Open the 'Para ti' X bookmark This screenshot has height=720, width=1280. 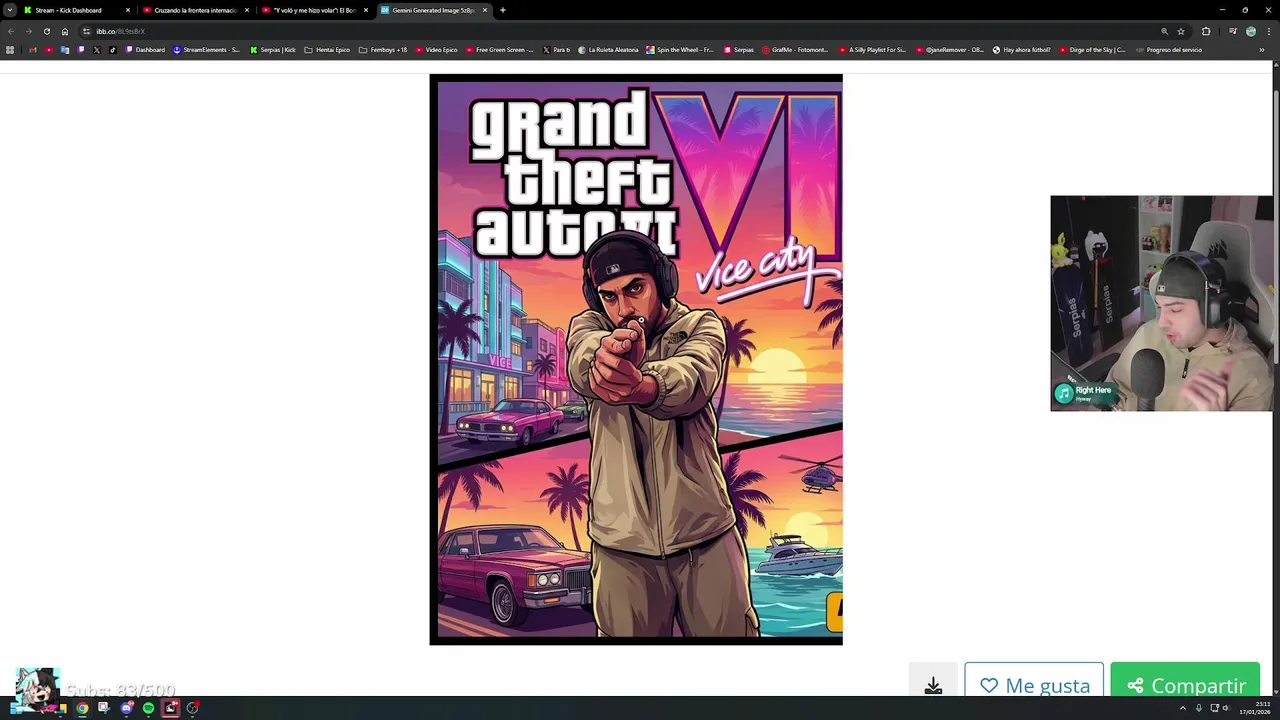tap(556, 49)
